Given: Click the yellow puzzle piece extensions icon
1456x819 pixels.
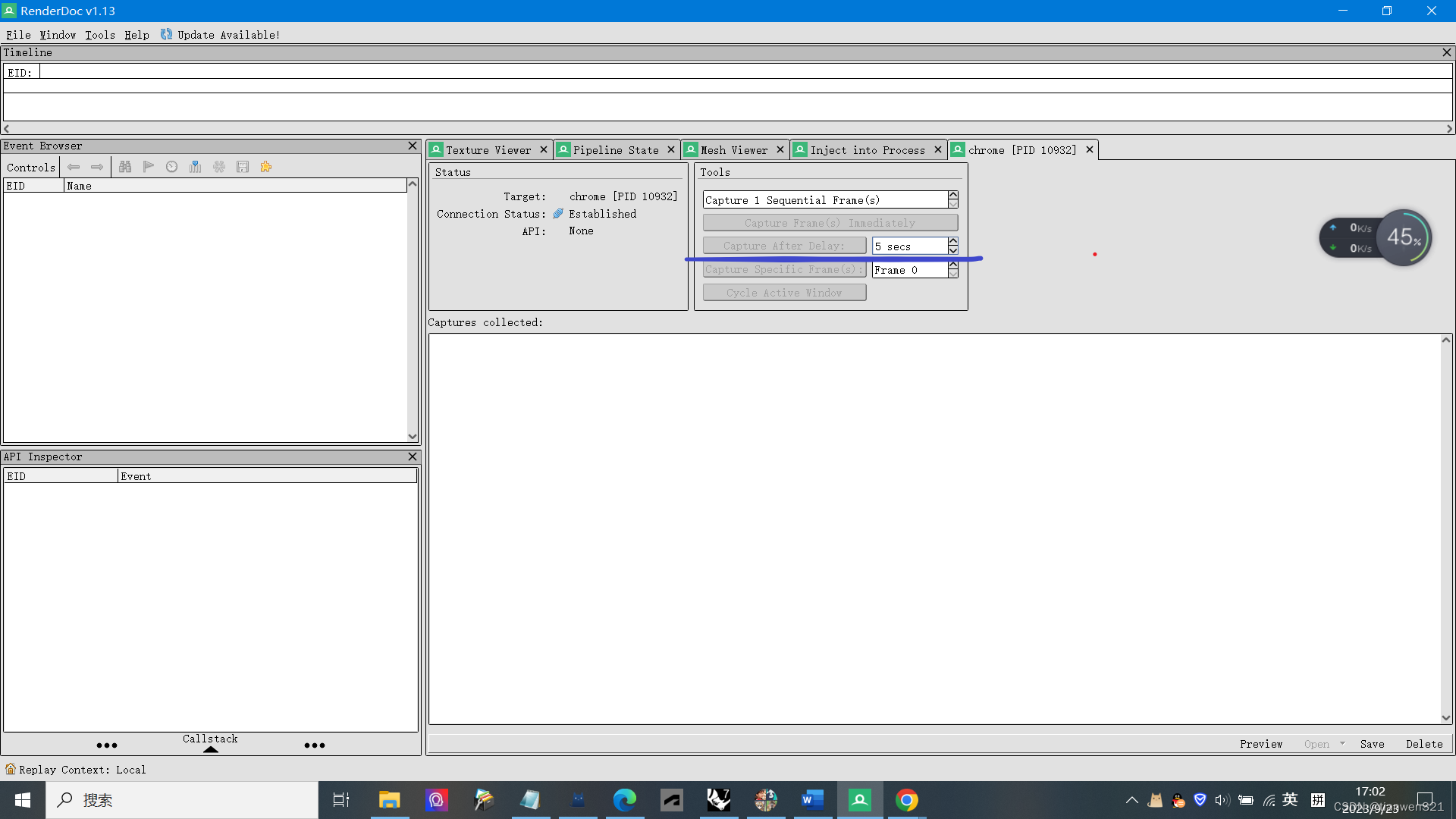Looking at the screenshot, I should point(266,167).
